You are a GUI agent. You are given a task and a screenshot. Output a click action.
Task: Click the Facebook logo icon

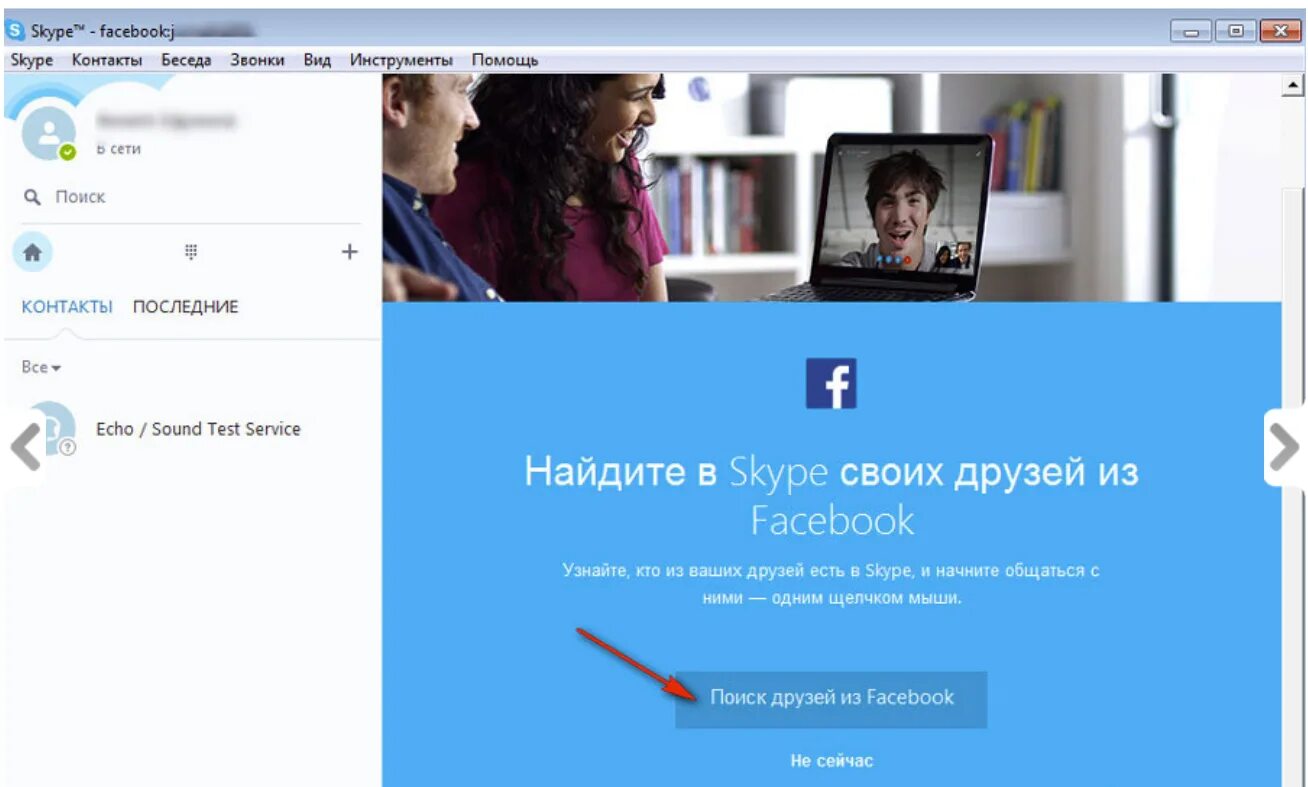click(x=831, y=383)
